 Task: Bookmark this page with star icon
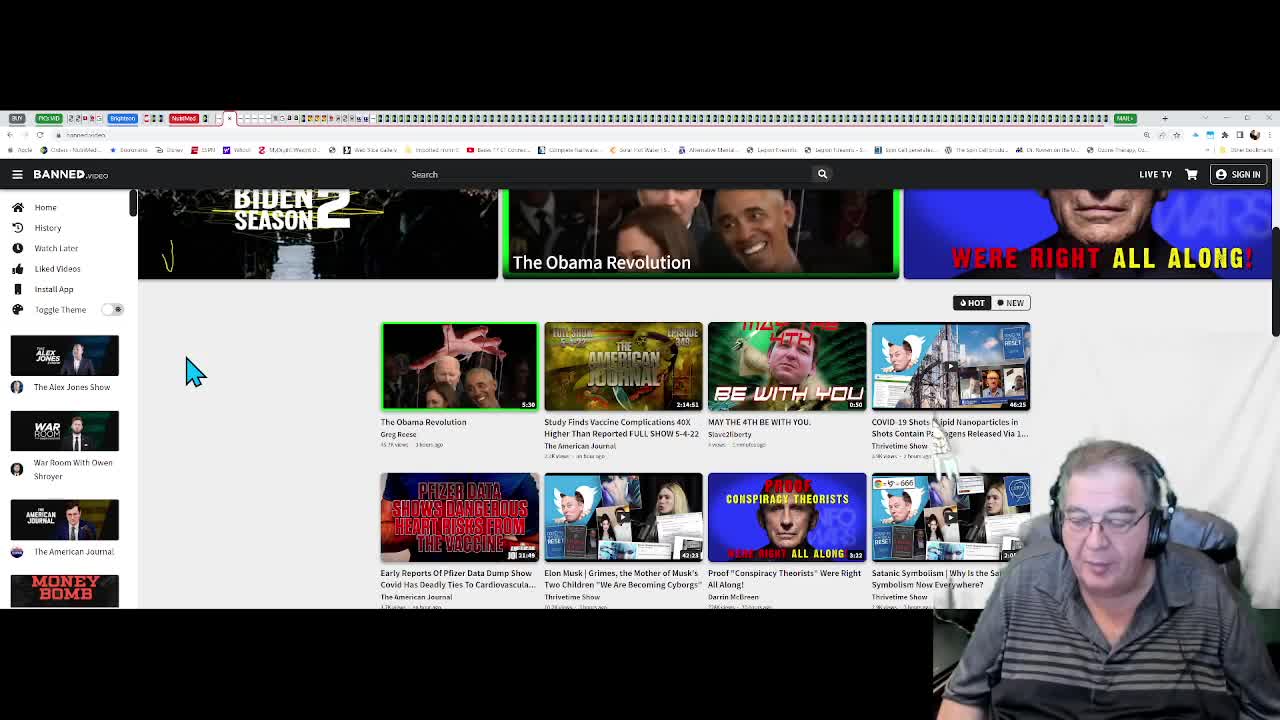coord(1176,135)
